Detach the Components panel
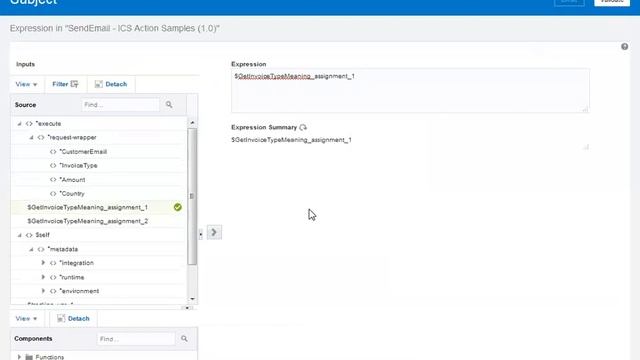The width and height of the screenshot is (640, 360). 73,318
